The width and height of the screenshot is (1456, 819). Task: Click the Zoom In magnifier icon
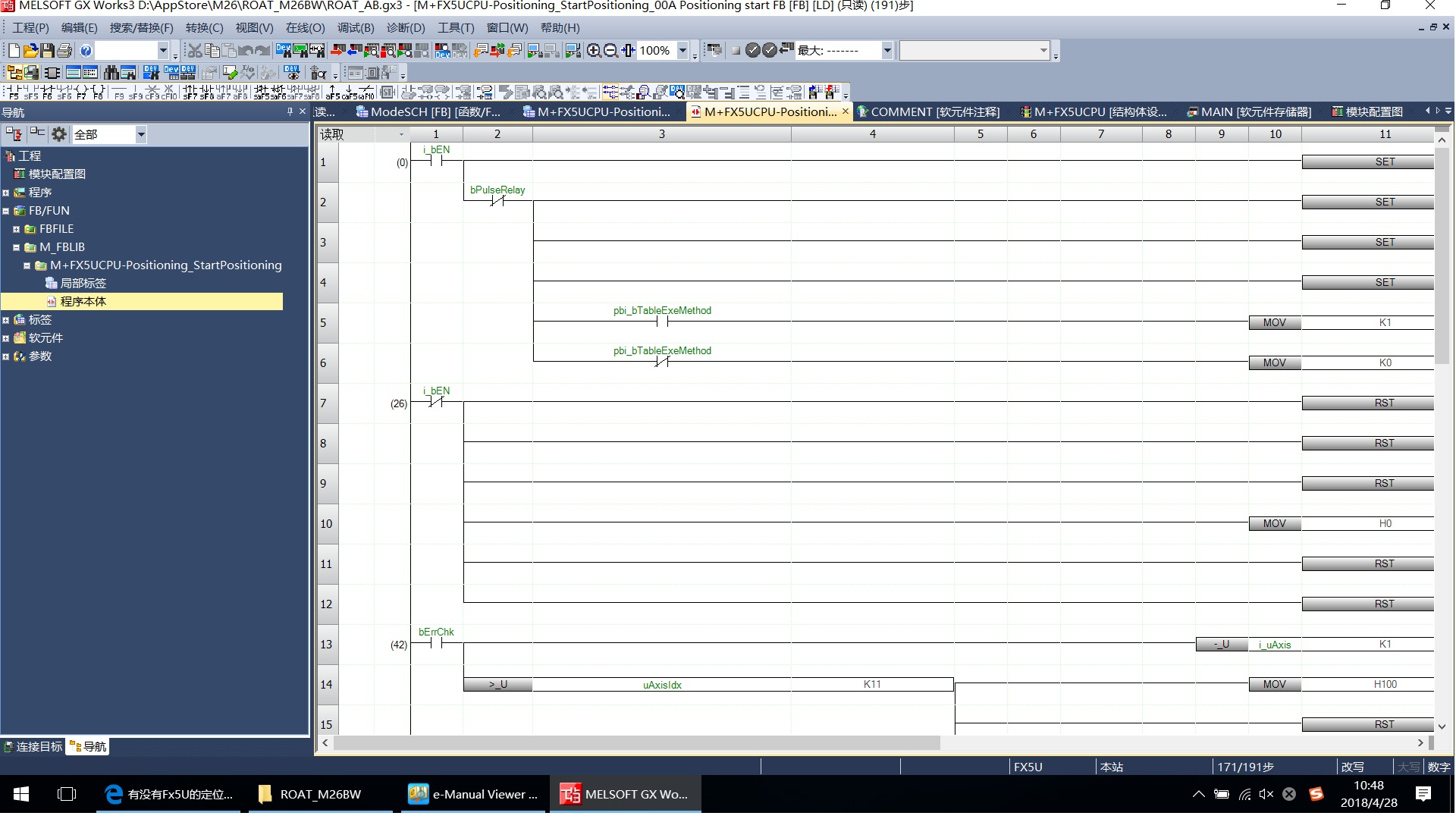click(594, 51)
